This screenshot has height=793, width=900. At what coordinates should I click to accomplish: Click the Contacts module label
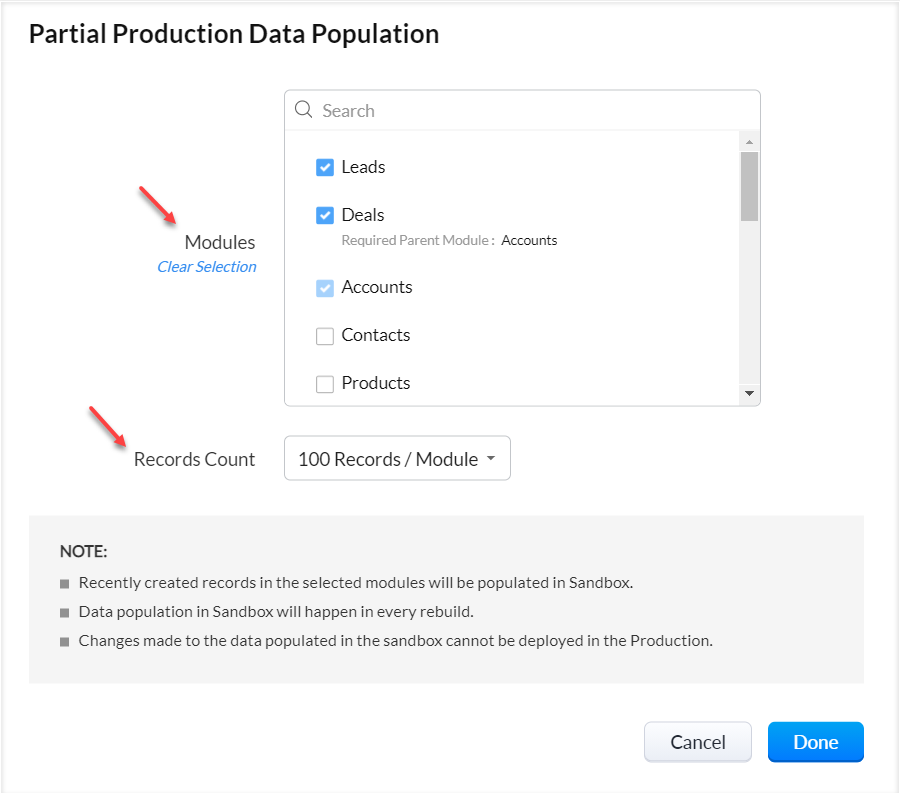(x=376, y=335)
